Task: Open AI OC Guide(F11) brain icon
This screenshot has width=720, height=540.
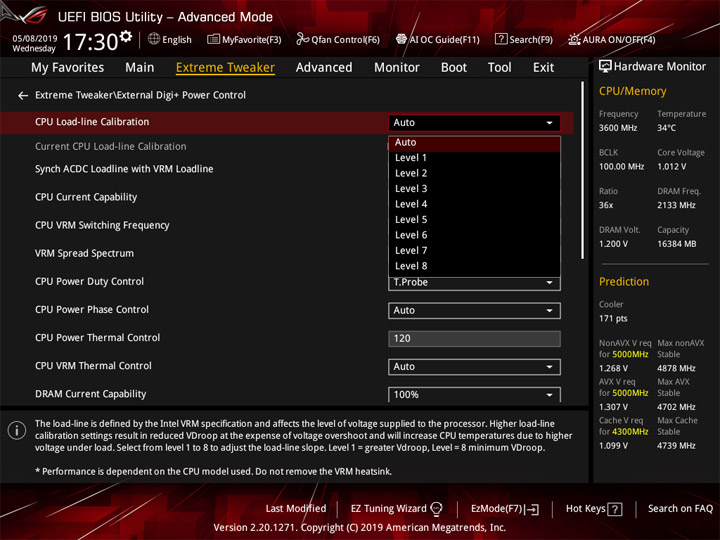Action: (x=401, y=39)
